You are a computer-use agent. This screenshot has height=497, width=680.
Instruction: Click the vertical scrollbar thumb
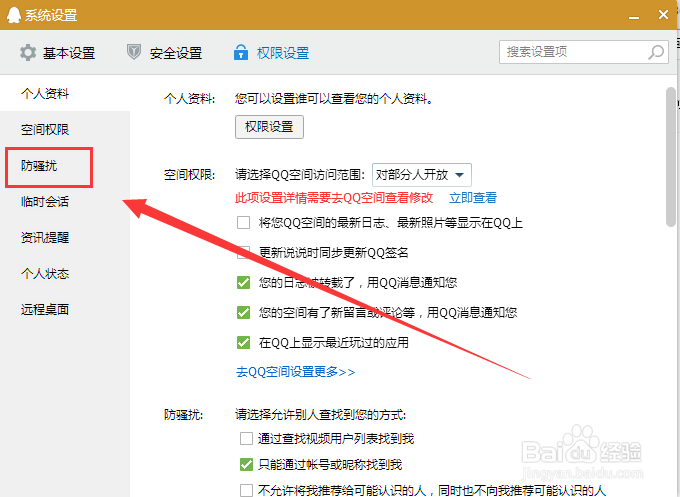click(x=670, y=157)
